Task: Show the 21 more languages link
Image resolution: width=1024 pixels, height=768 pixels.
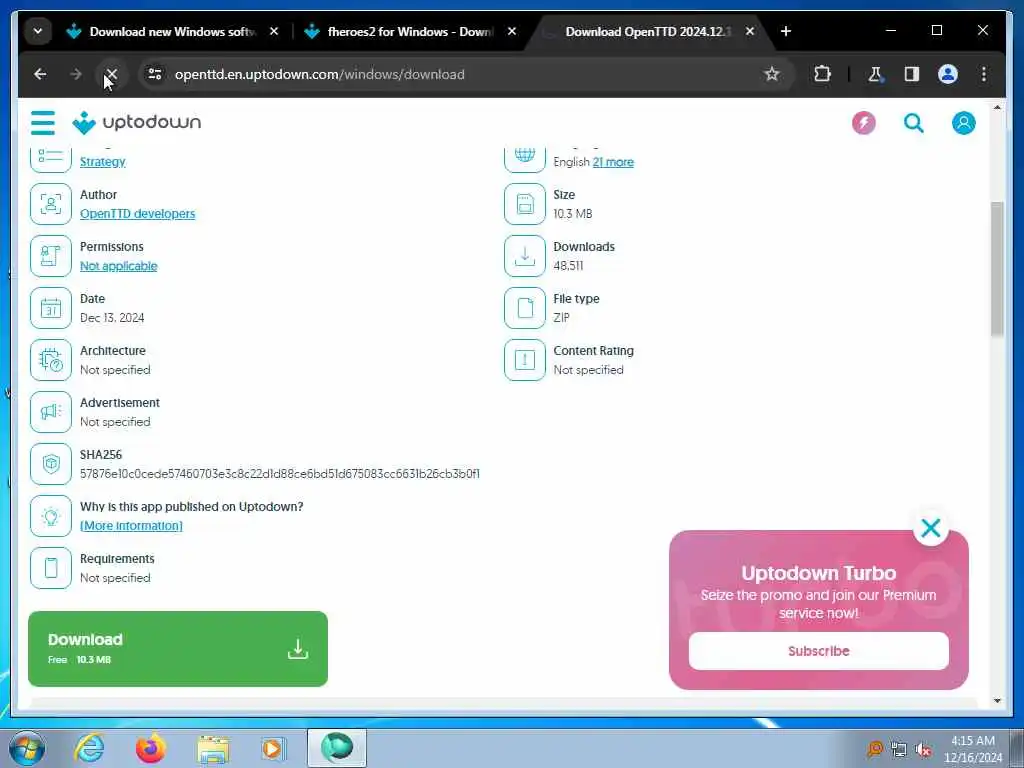Action: 613,161
